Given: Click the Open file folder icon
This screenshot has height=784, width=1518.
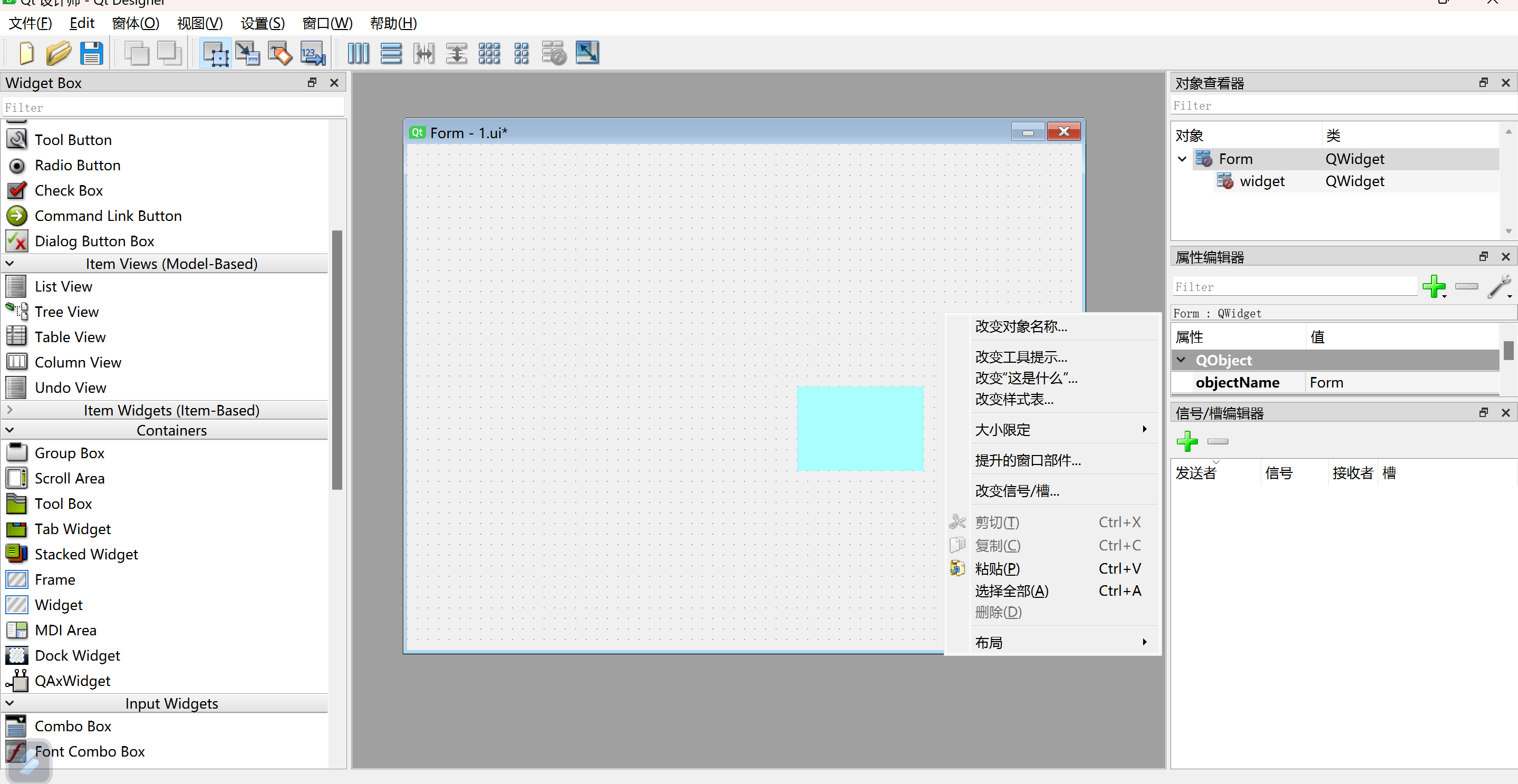Looking at the screenshot, I should point(59,54).
